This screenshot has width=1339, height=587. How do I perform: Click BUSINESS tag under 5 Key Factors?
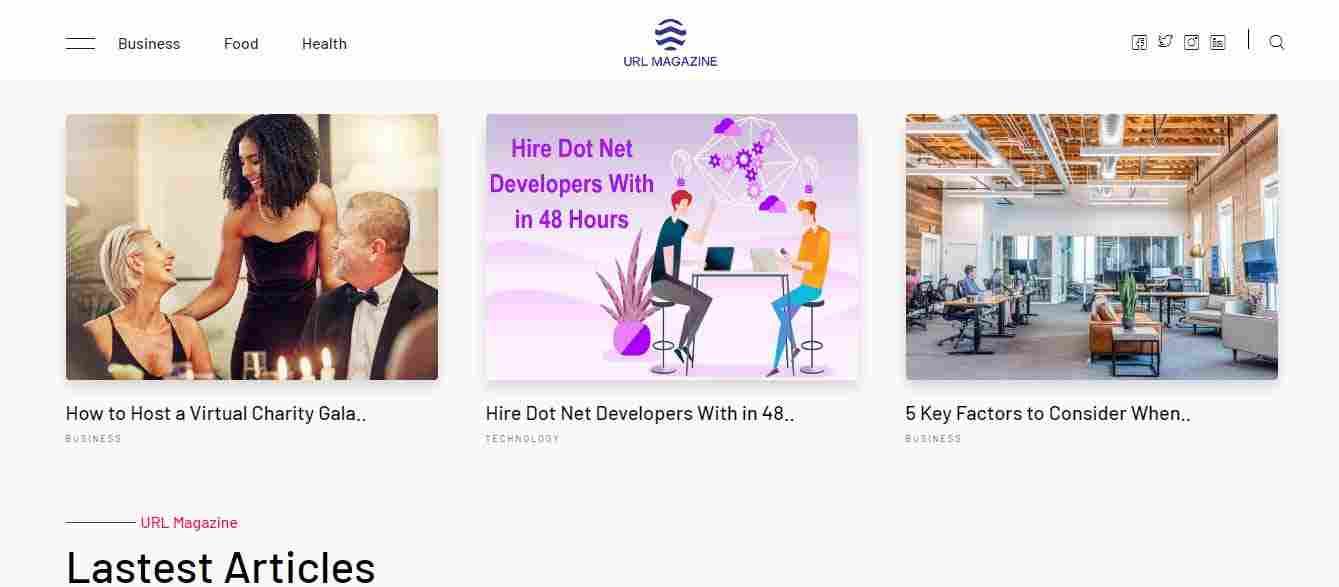tap(934, 439)
